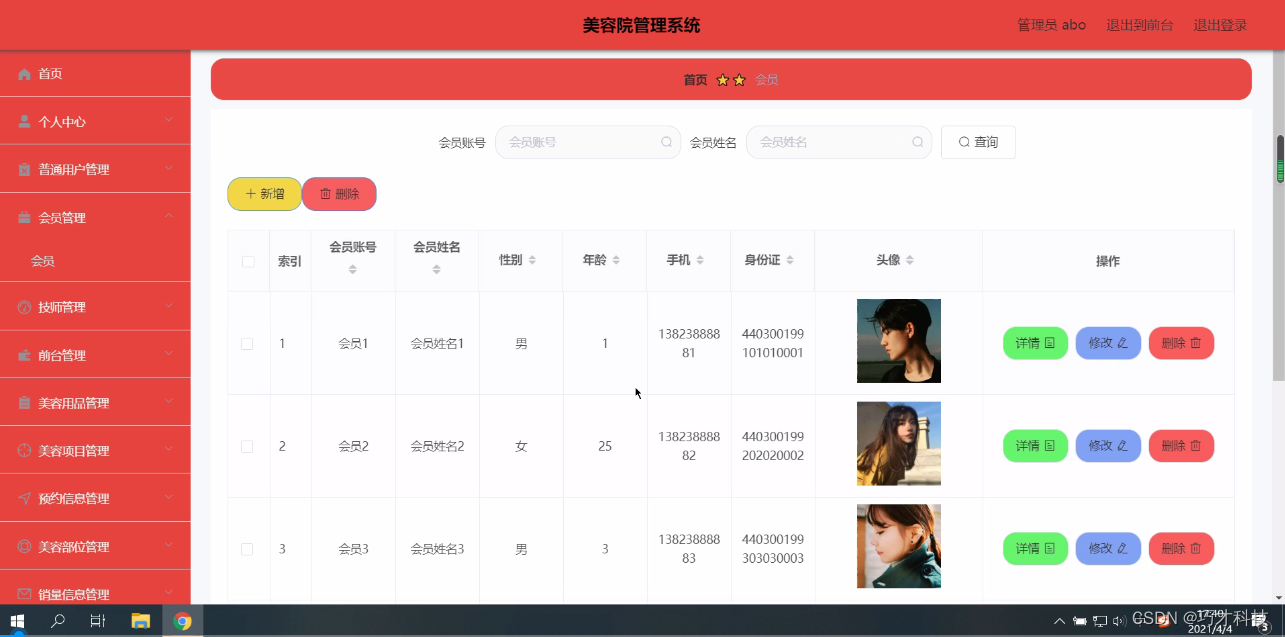Focus the 会员账号 search field
The height and width of the screenshot is (637, 1285).
pos(588,142)
